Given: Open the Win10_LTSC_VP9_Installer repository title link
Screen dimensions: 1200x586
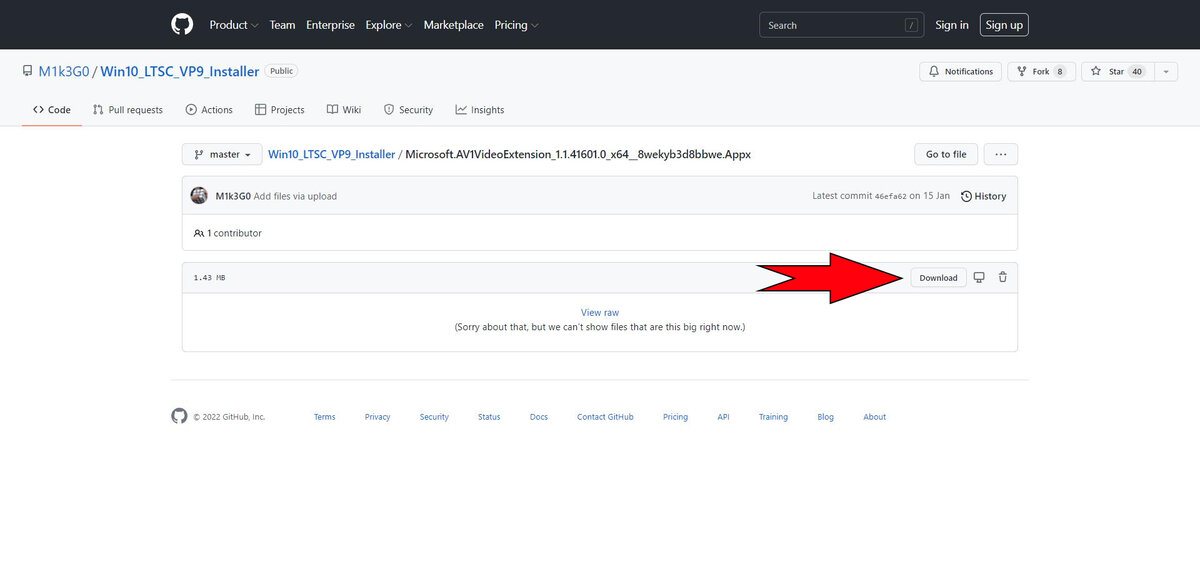Looking at the screenshot, I should tap(180, 72).
